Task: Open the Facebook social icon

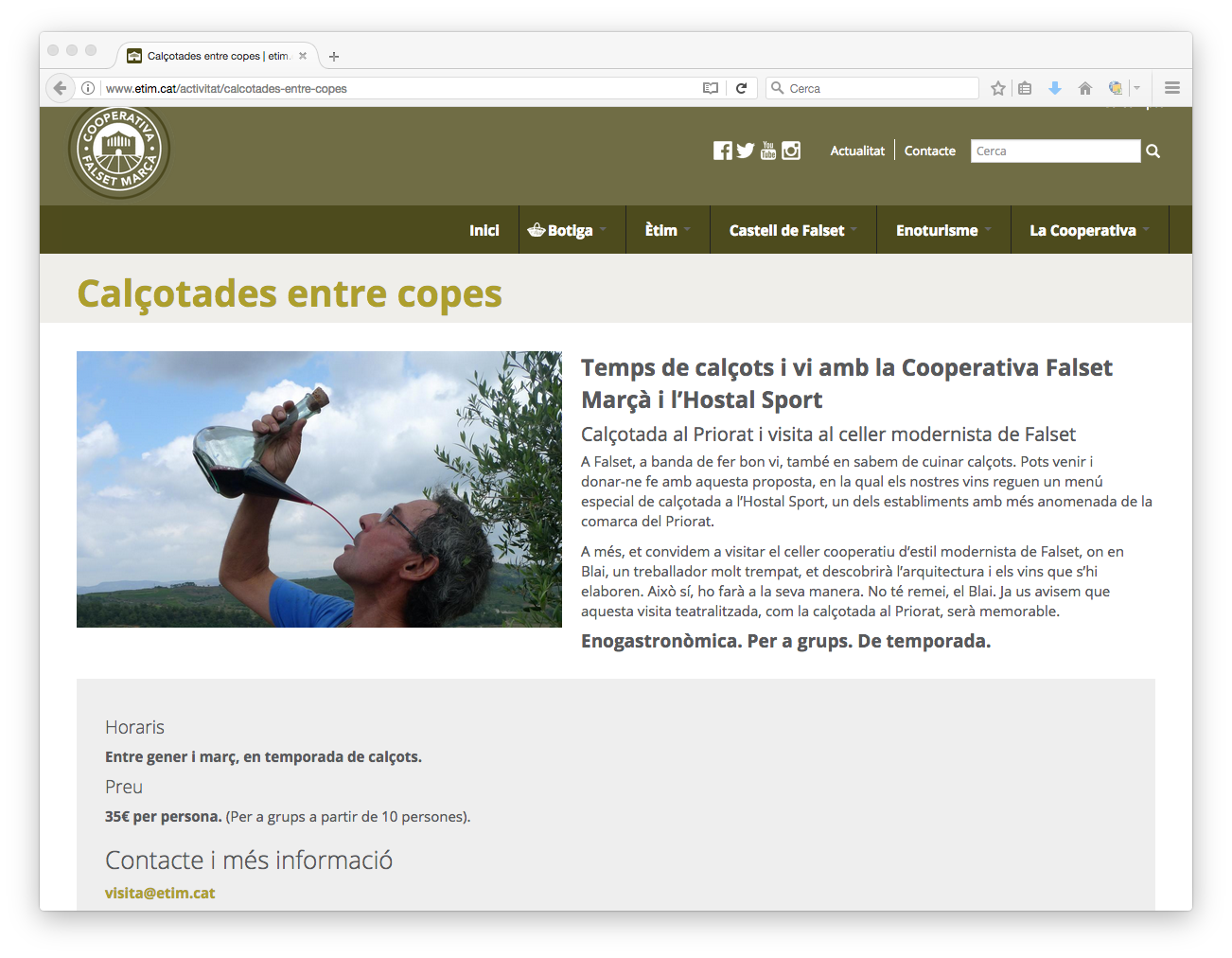Action: 722,151
